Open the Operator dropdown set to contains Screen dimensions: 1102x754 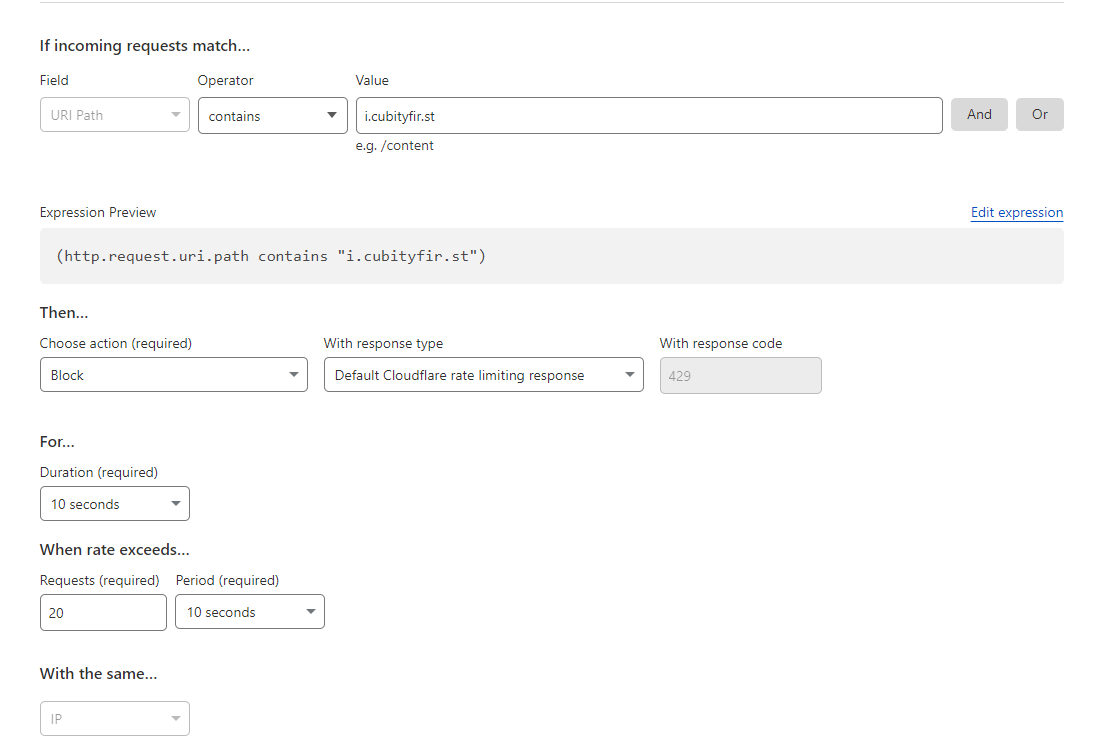[x=272, y=115]
